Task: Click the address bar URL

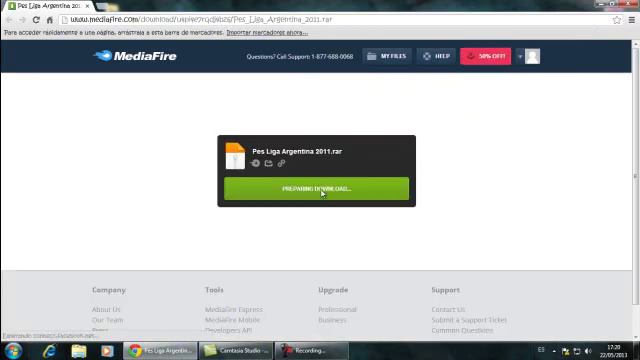Action: click(x=201, y=20)
